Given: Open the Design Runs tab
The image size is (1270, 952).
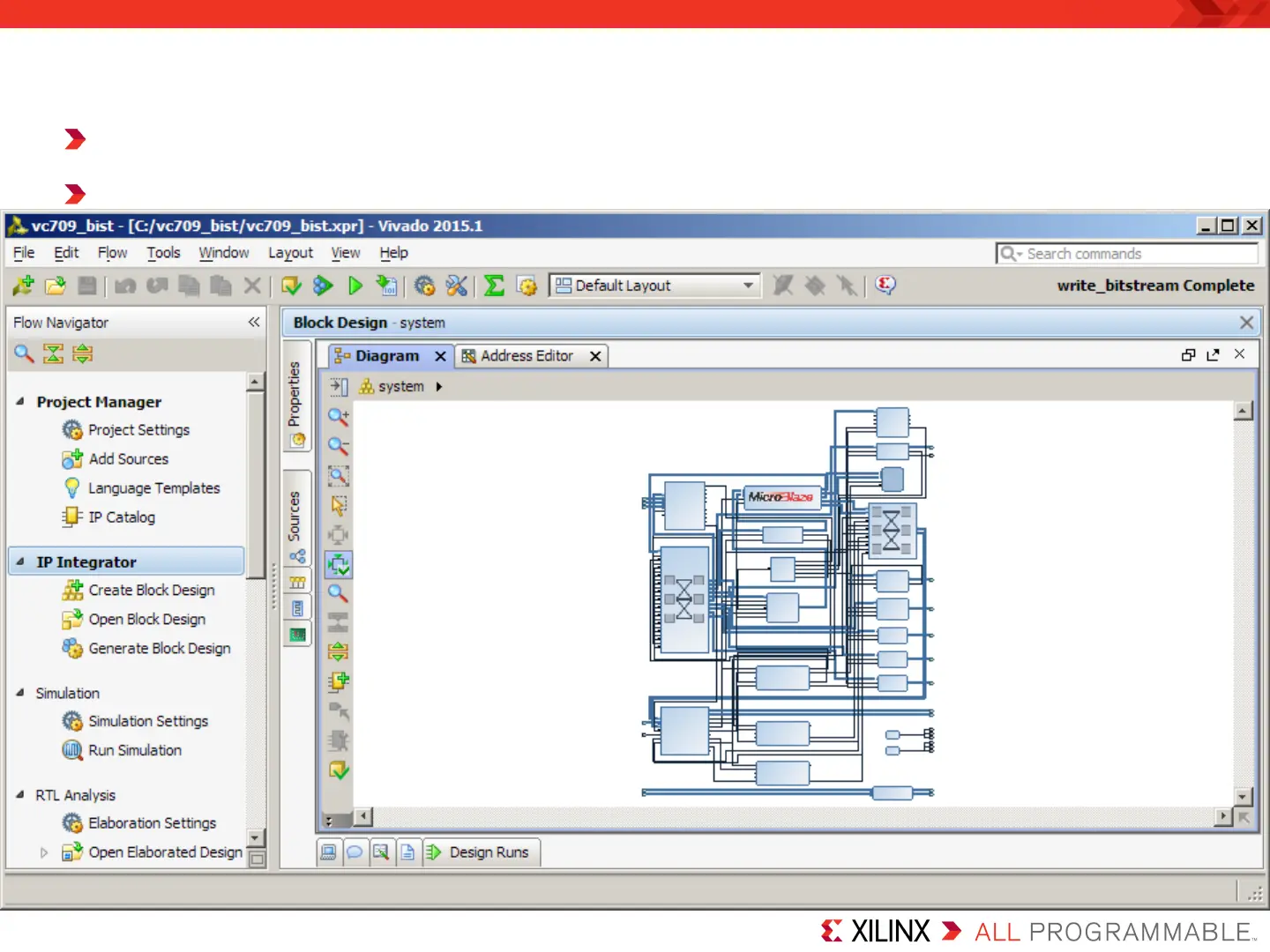Looking at the screenshot, I should coord(481,852).
